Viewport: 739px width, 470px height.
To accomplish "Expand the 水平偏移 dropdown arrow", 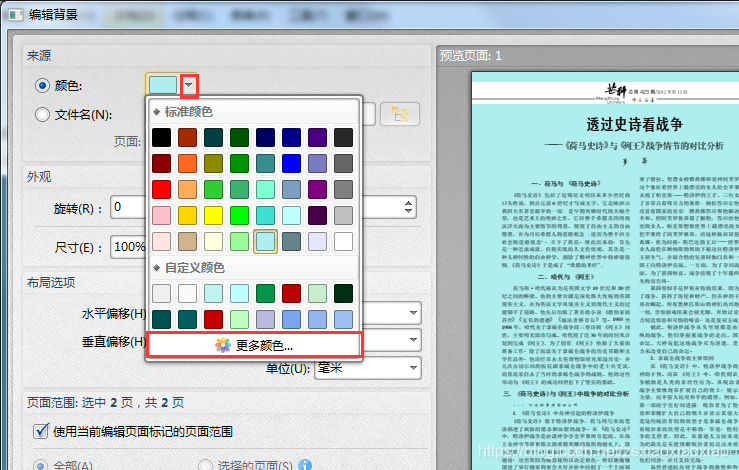I will pos(413,313).
